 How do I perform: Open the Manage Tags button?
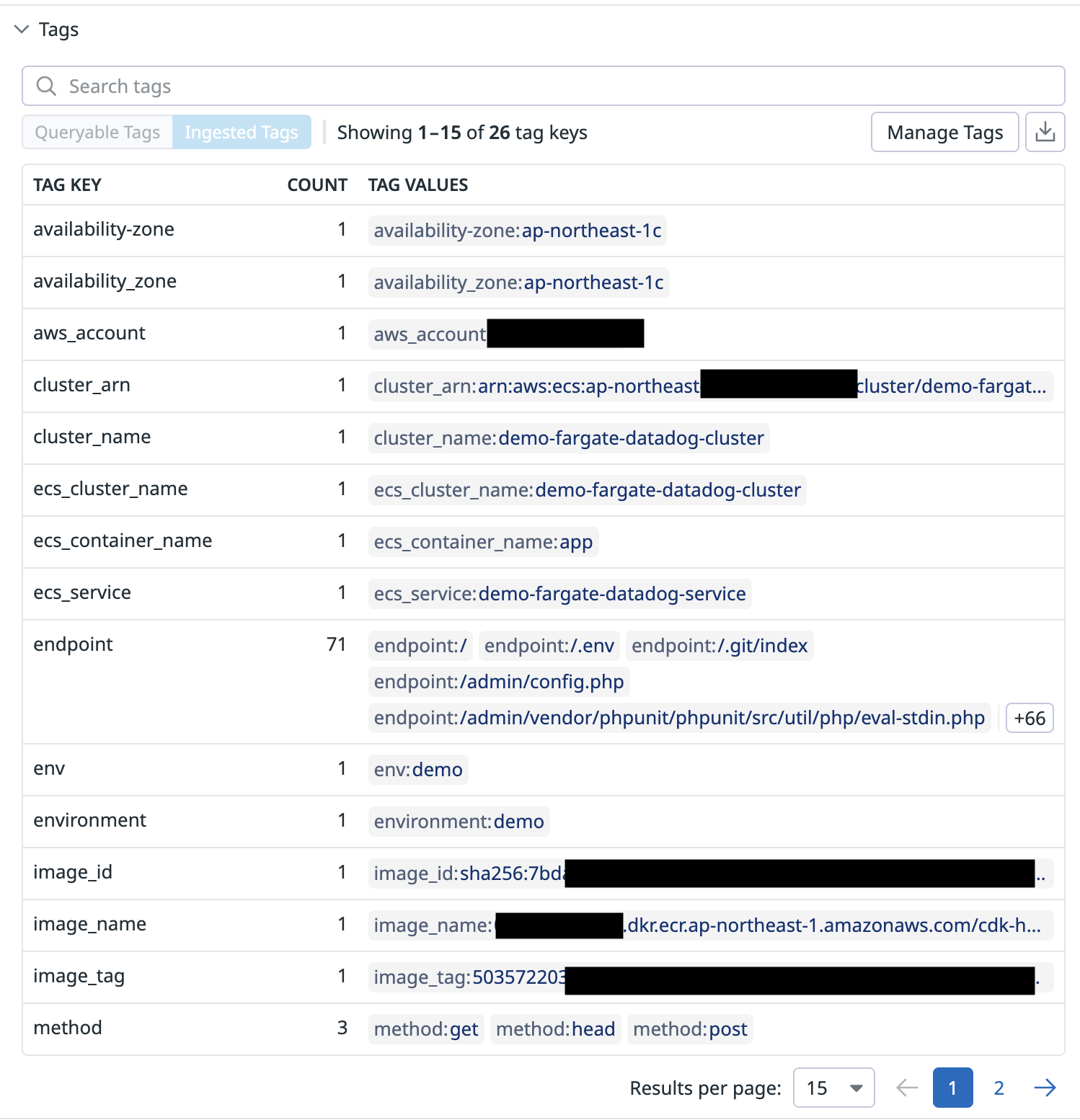pos(944,133)
